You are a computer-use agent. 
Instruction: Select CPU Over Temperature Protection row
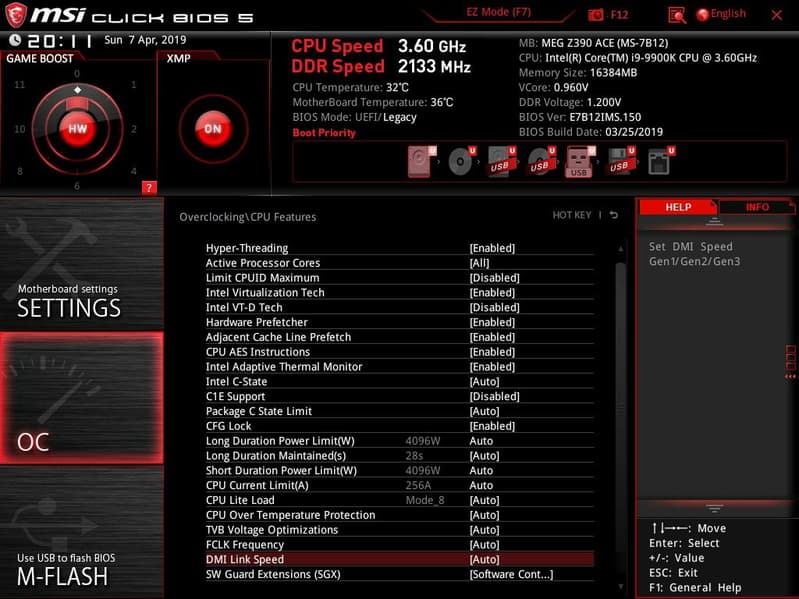pyautogui.click(x=400, y=514)
